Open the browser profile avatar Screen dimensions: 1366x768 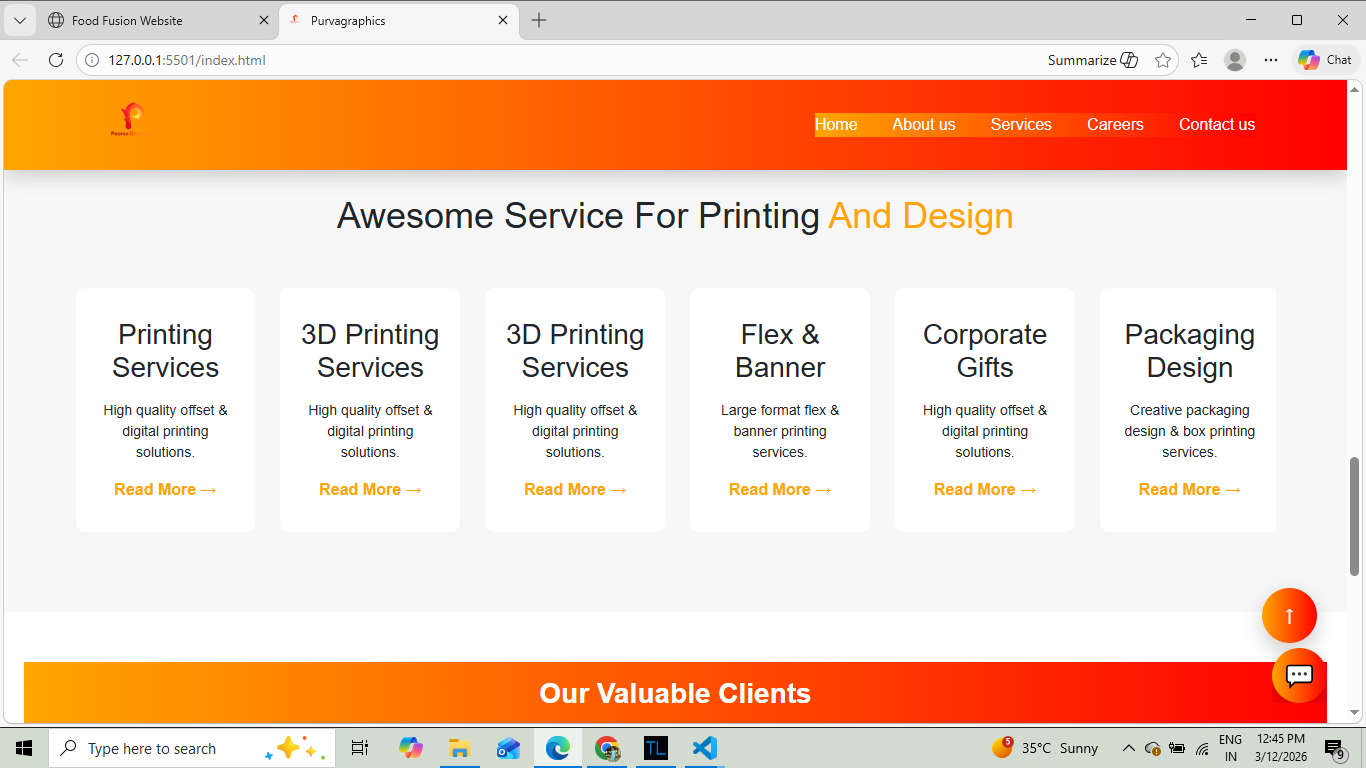[1235, 60]
